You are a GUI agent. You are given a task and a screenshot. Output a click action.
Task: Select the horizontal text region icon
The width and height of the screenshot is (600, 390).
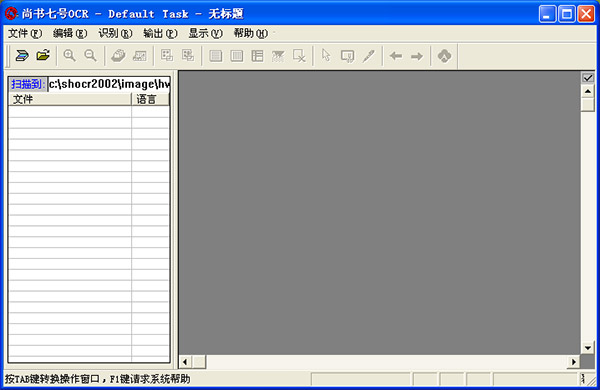pos(216,56)
